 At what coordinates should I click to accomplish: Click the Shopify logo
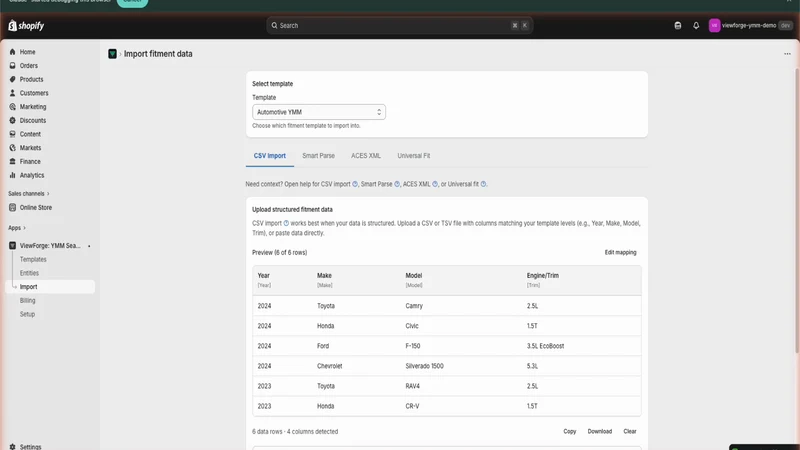(26, 26)
